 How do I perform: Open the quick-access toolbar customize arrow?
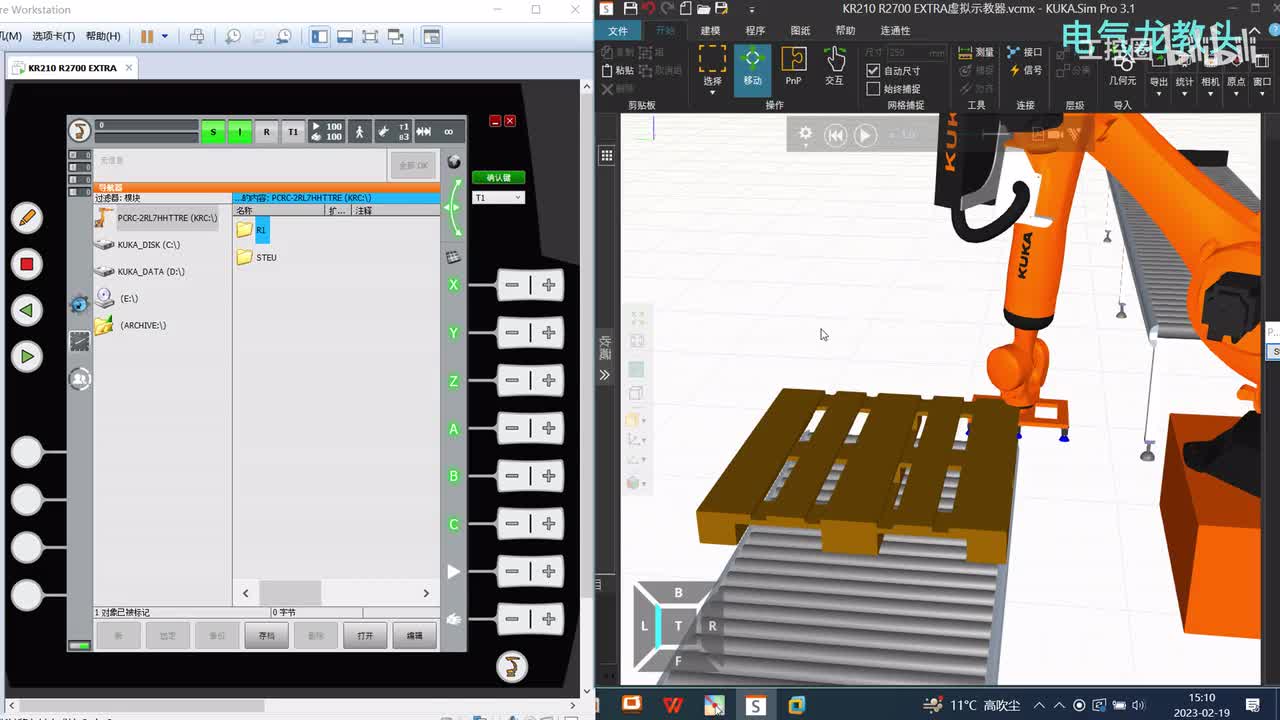tap(754, 10)
